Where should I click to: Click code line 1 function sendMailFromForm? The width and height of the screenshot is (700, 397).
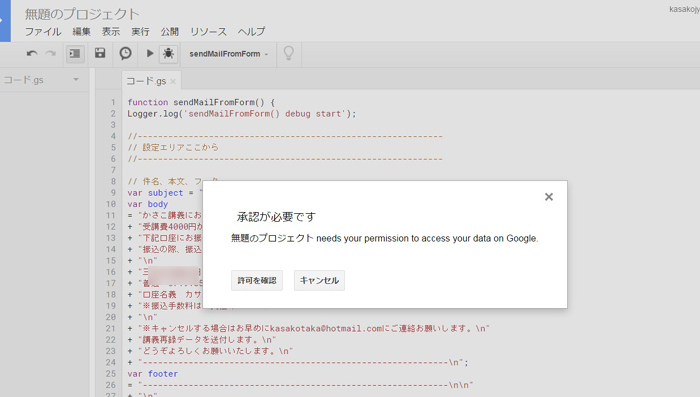tap(201, 102)
